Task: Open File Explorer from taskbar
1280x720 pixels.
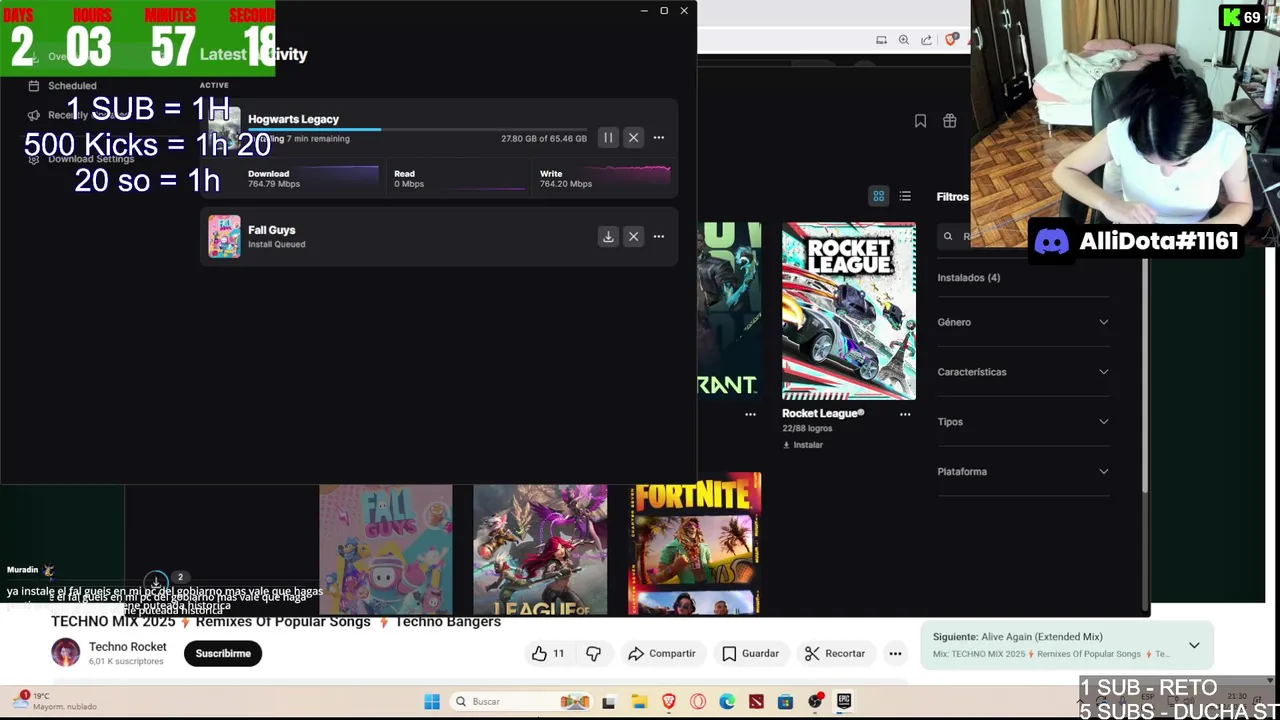Action: pos(639,702)
